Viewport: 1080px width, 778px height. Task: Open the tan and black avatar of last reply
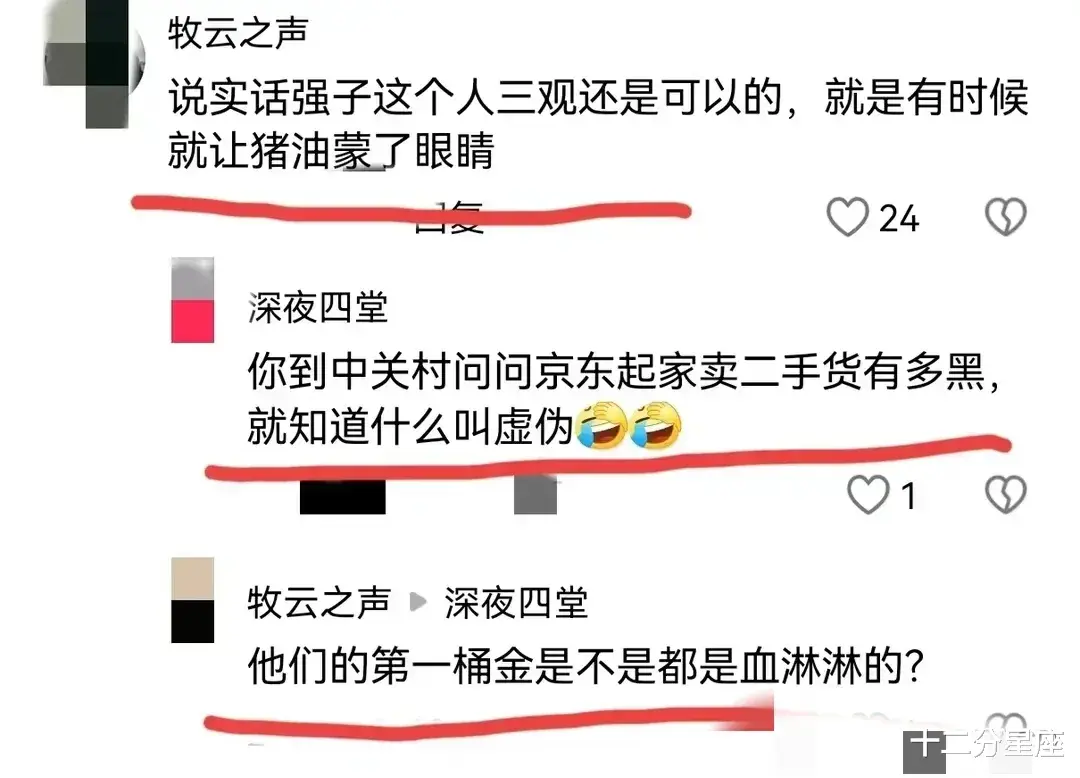[192, 600]
